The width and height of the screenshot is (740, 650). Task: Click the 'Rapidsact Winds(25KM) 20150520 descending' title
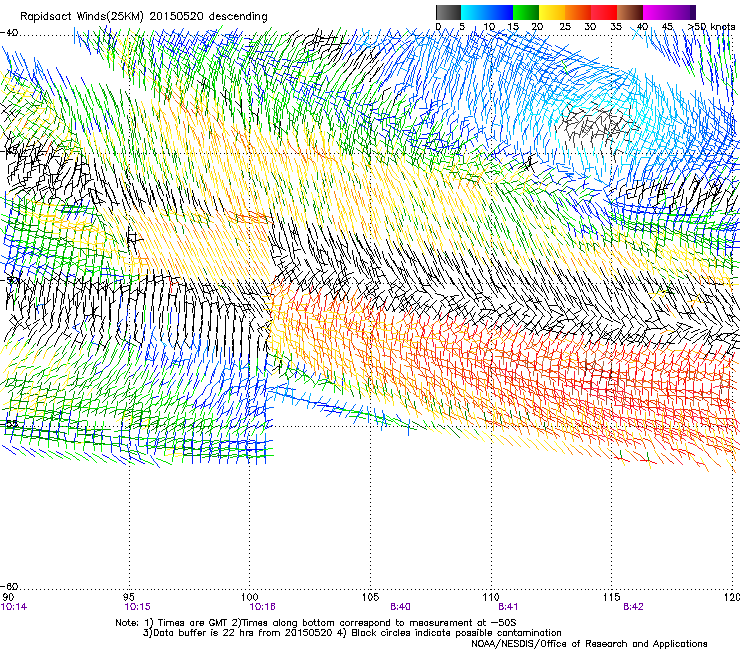tap(144, 17)
